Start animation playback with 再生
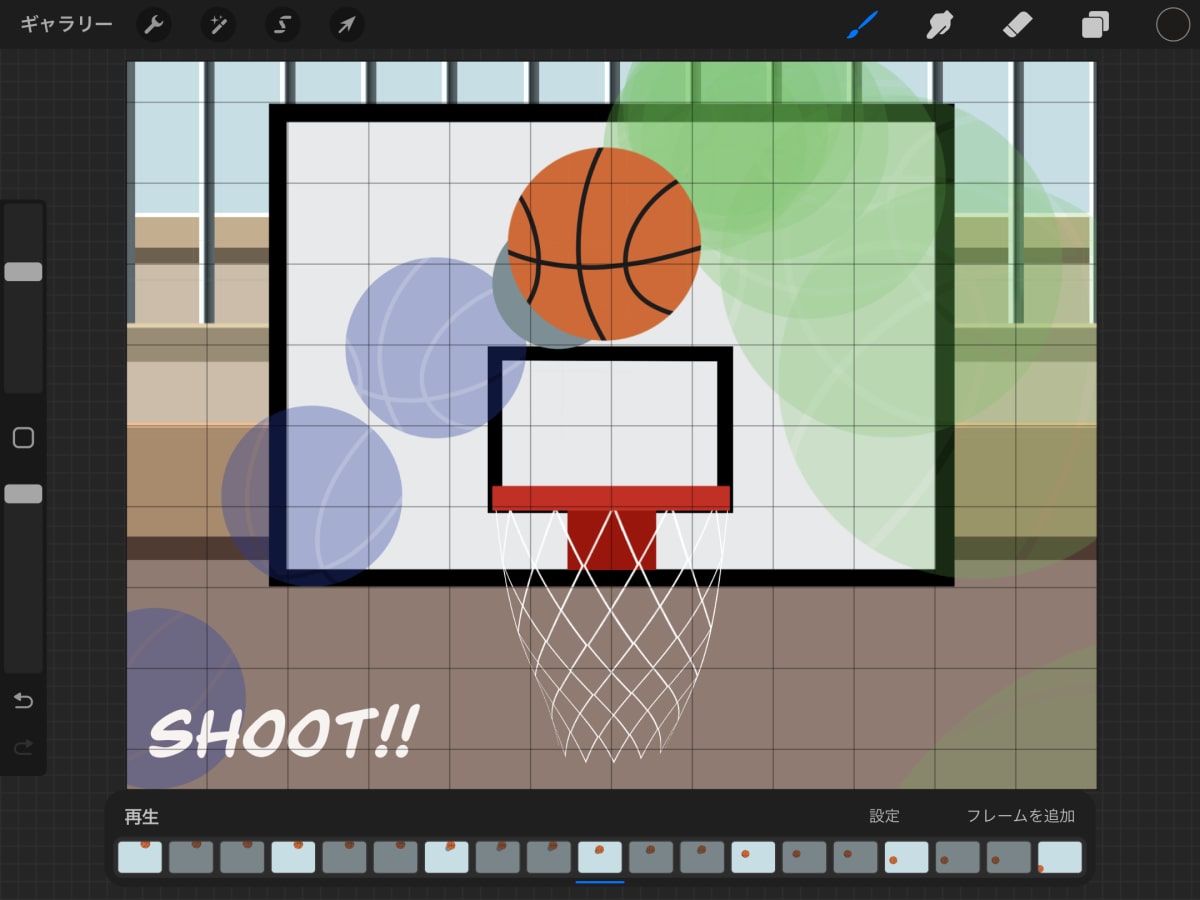The image size is (1200, 900). (142, 817)
